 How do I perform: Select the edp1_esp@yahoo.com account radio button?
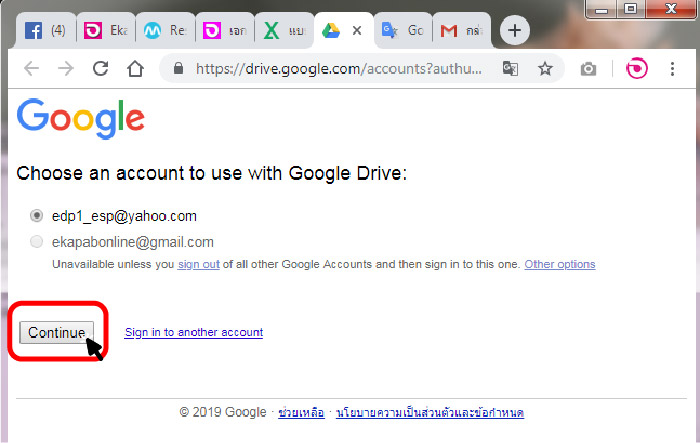click(x=36, y=216)
